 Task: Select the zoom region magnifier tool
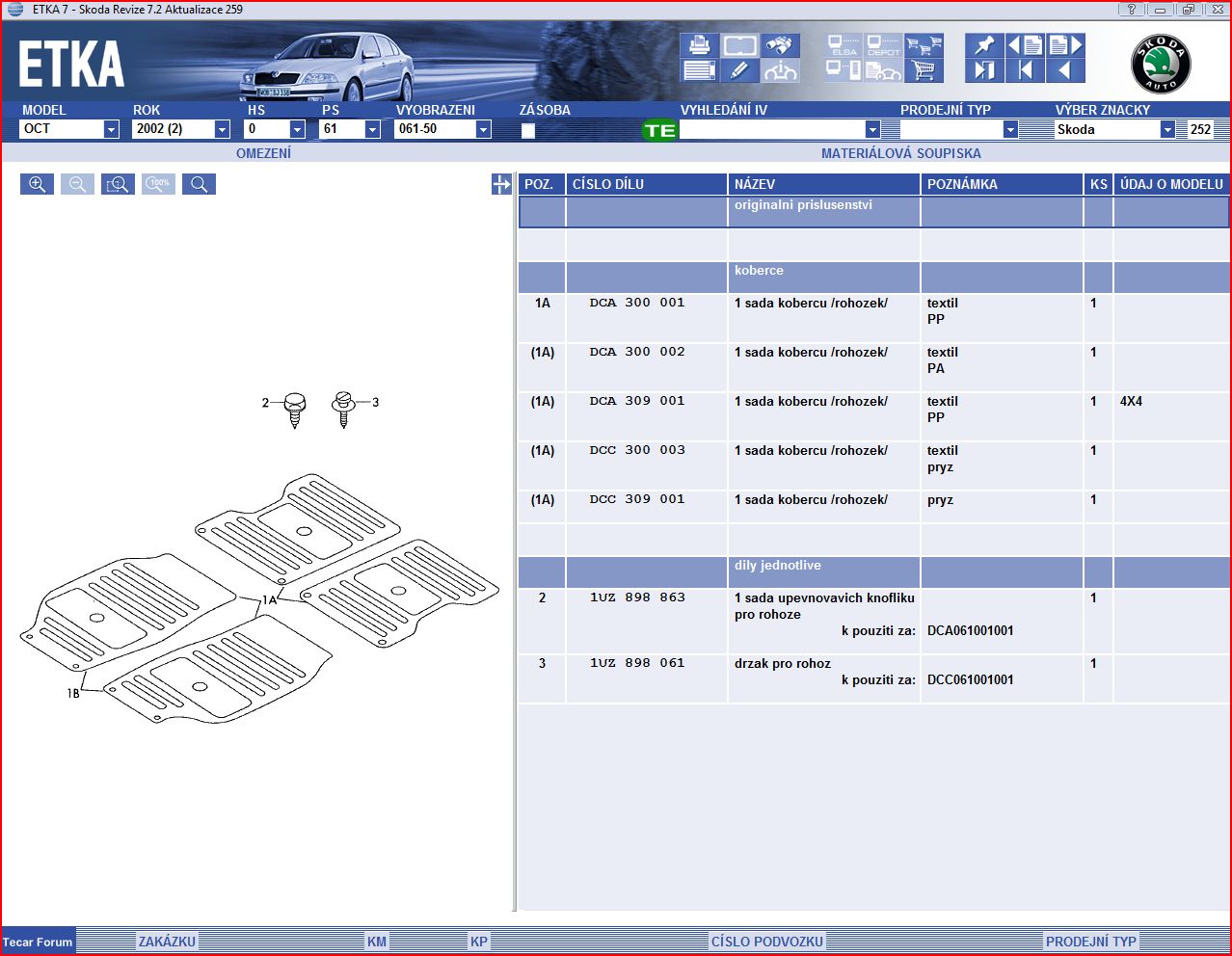pos(118,184)
